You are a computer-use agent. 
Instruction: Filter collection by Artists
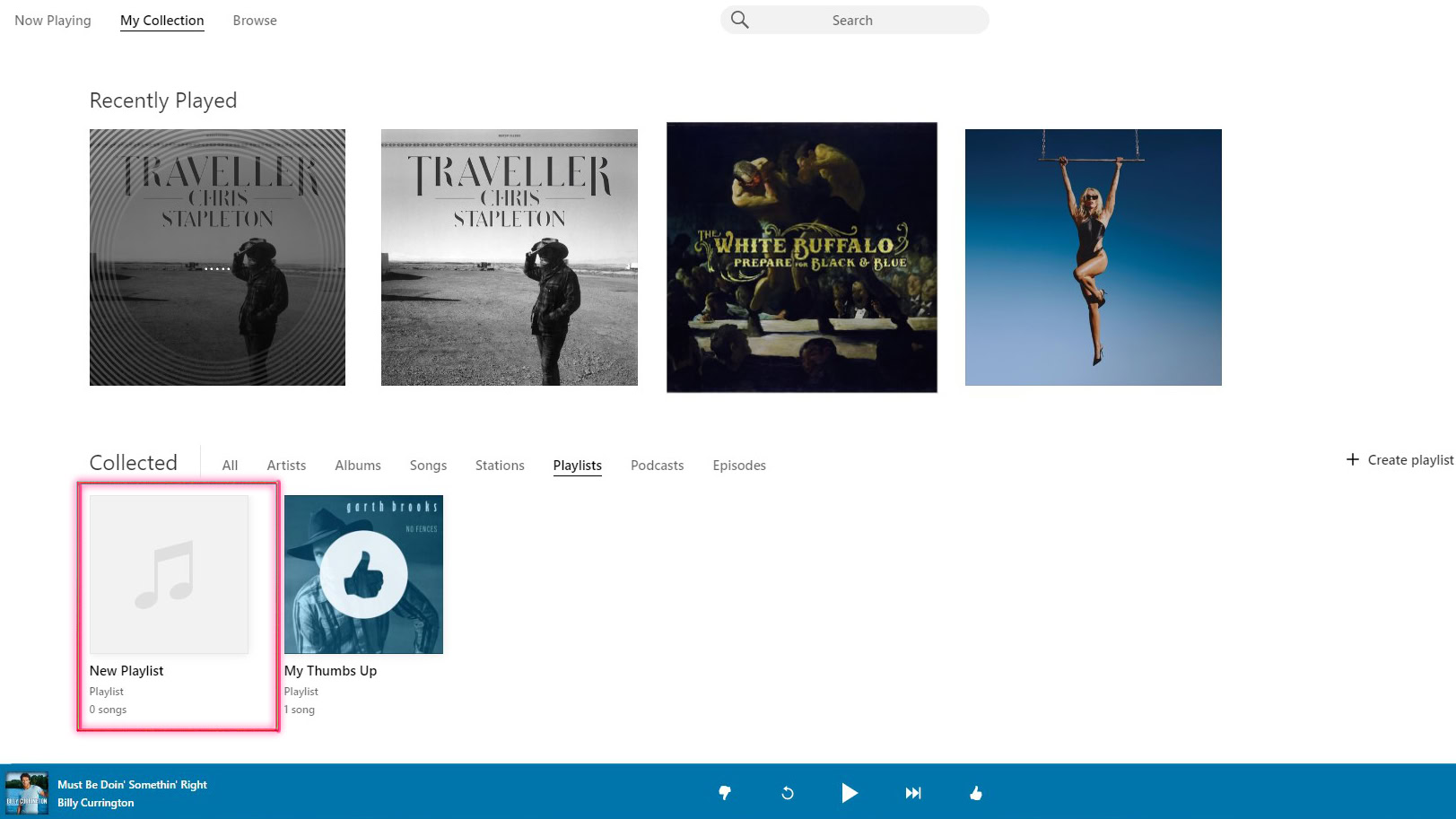[286, 466]
